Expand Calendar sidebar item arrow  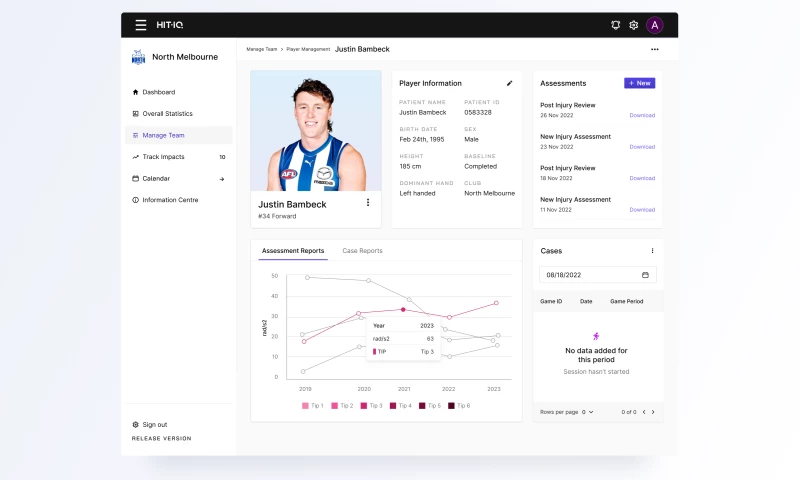[222, 179]
